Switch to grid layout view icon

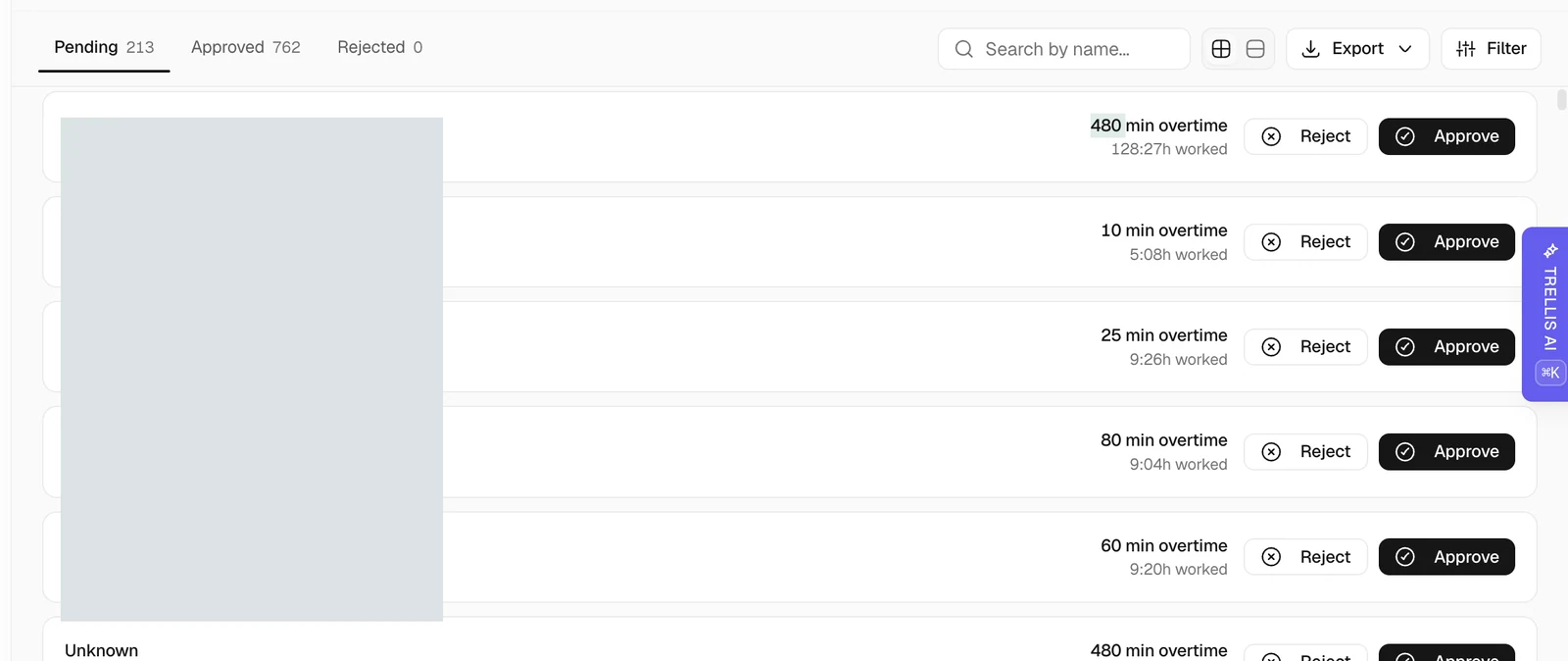point(1221,49)
